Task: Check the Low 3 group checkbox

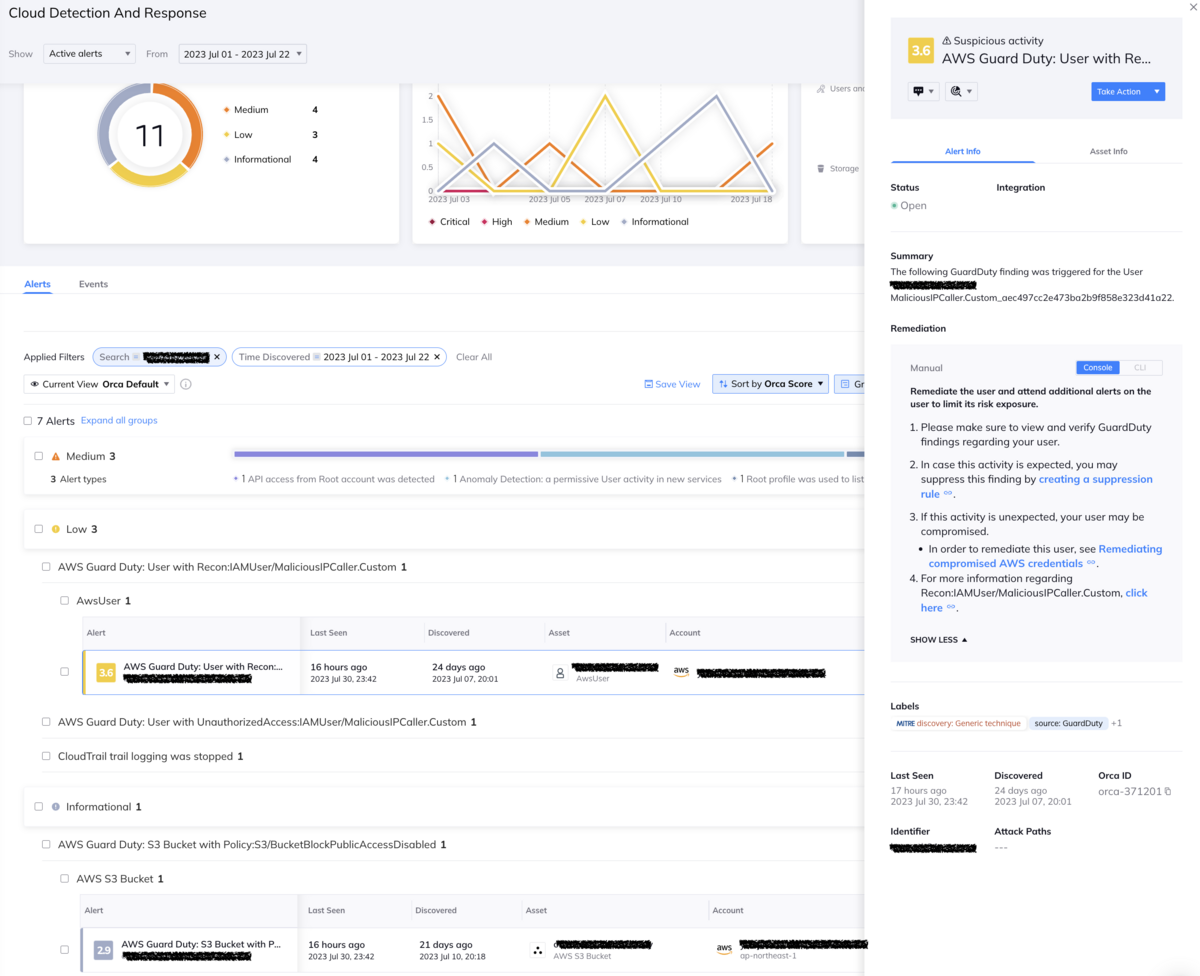Action: click(x=39, y=529)
